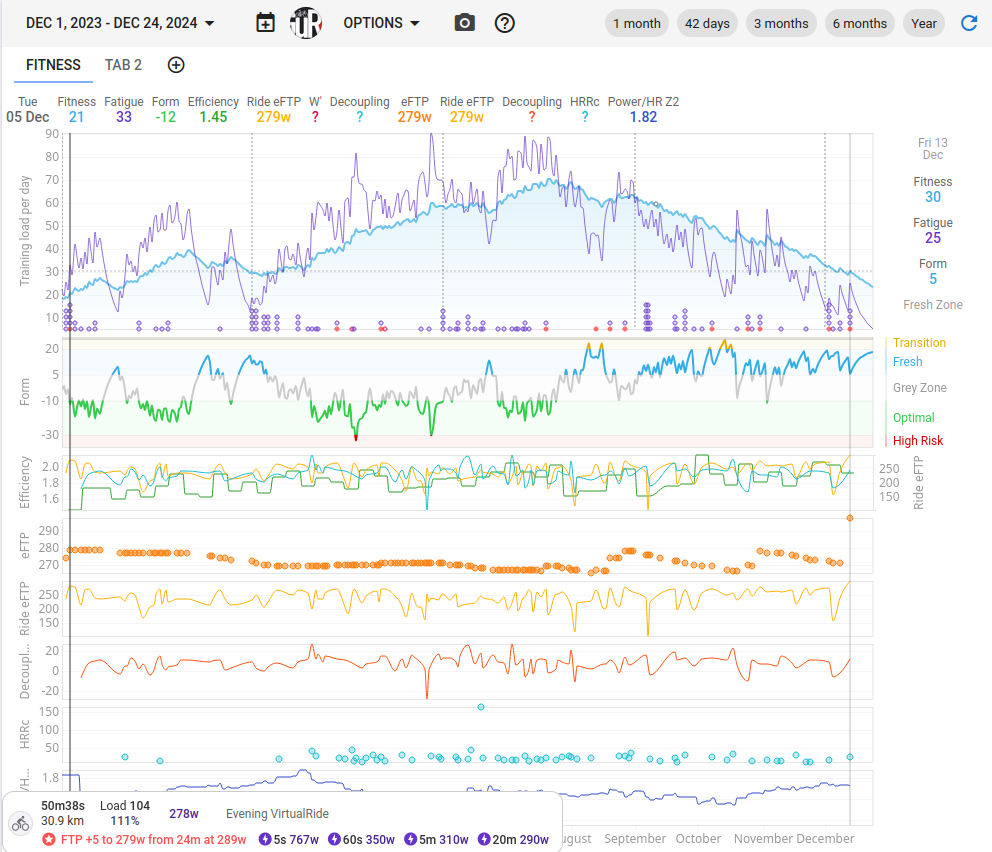Click the 5s 767w power icon
The image size is (992, 852).
[x=265, y=839]
